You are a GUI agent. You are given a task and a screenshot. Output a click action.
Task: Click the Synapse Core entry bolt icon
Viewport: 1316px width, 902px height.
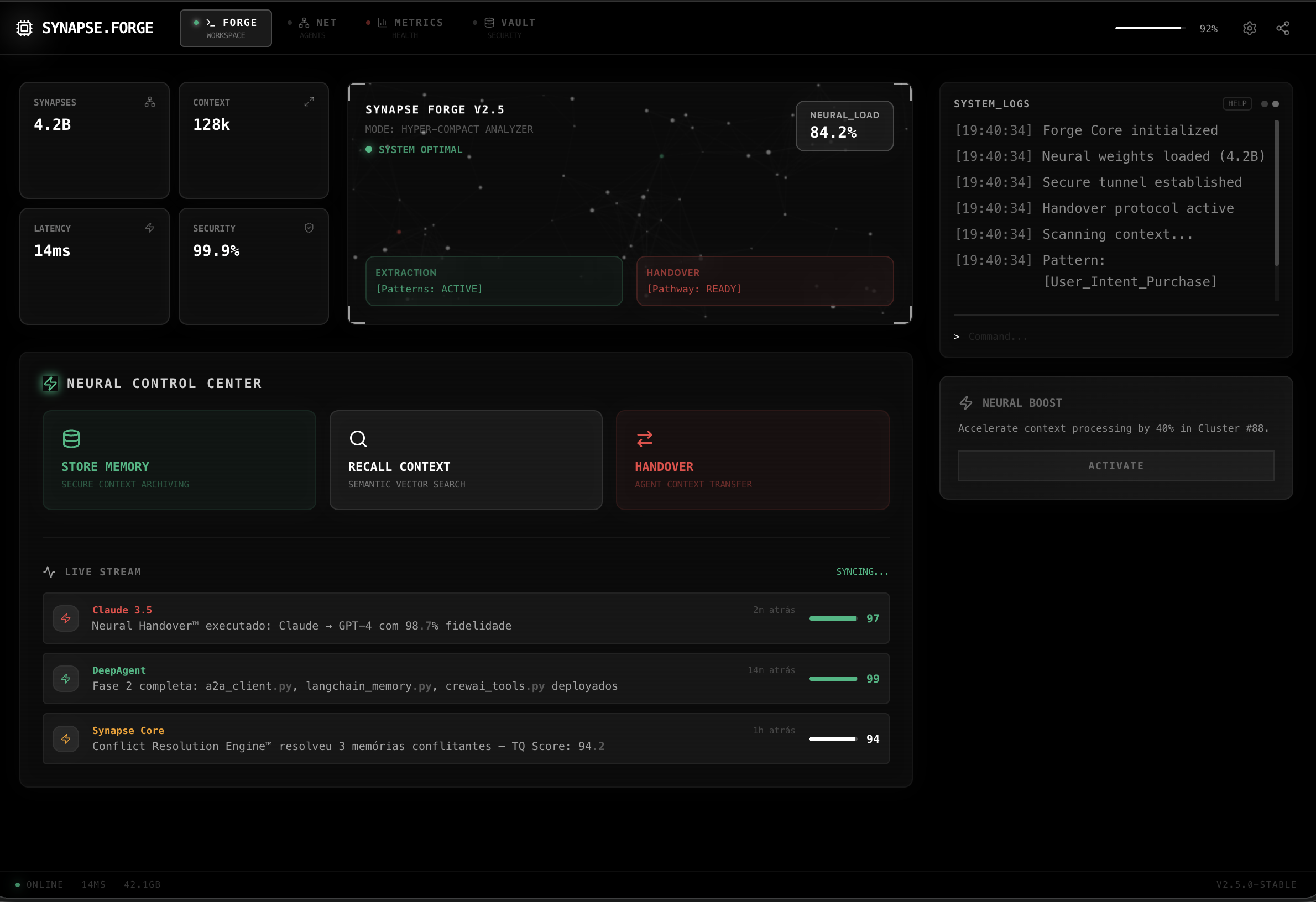(66, 739)
